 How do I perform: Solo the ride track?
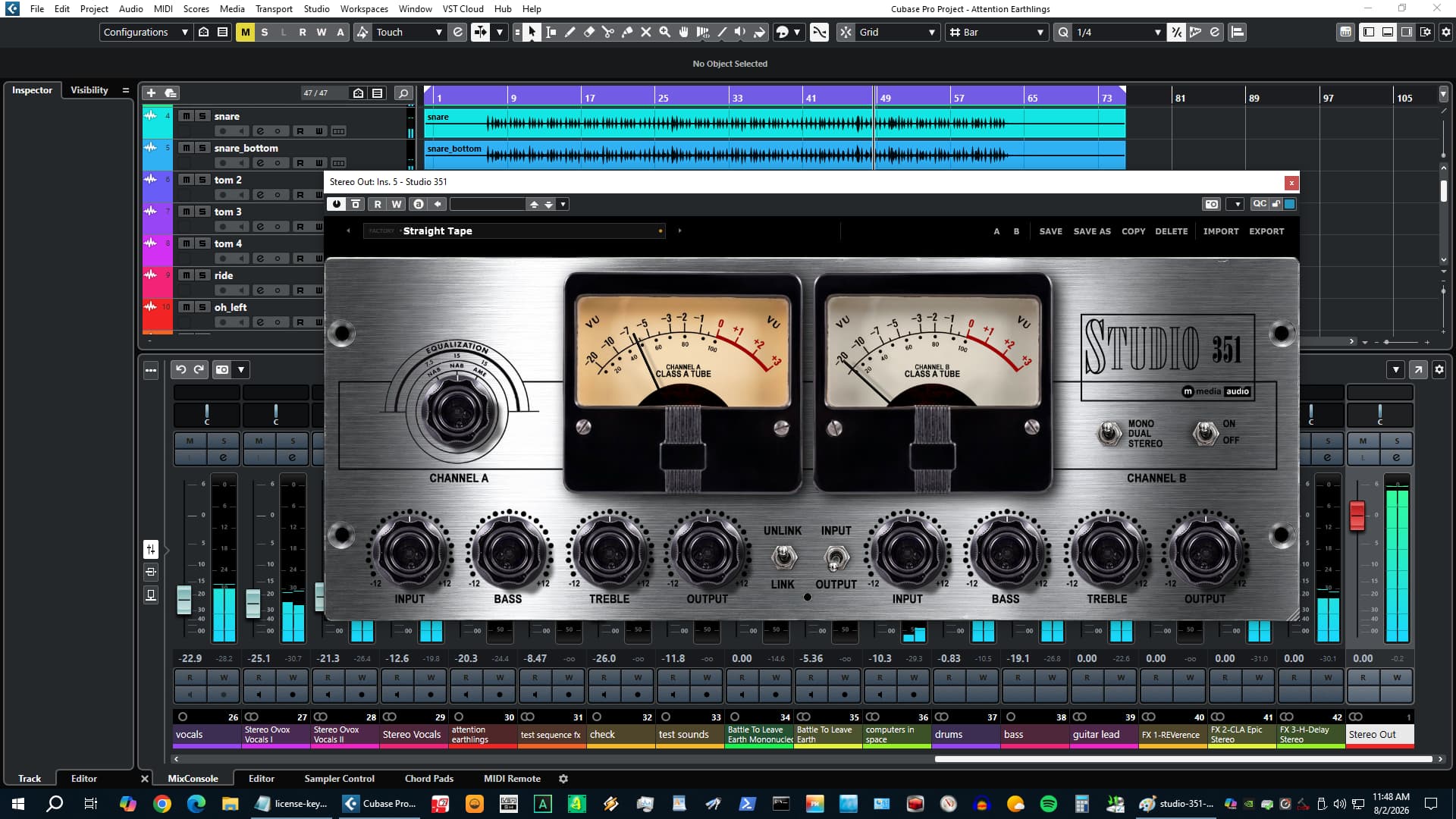click(x=202, y=275)
